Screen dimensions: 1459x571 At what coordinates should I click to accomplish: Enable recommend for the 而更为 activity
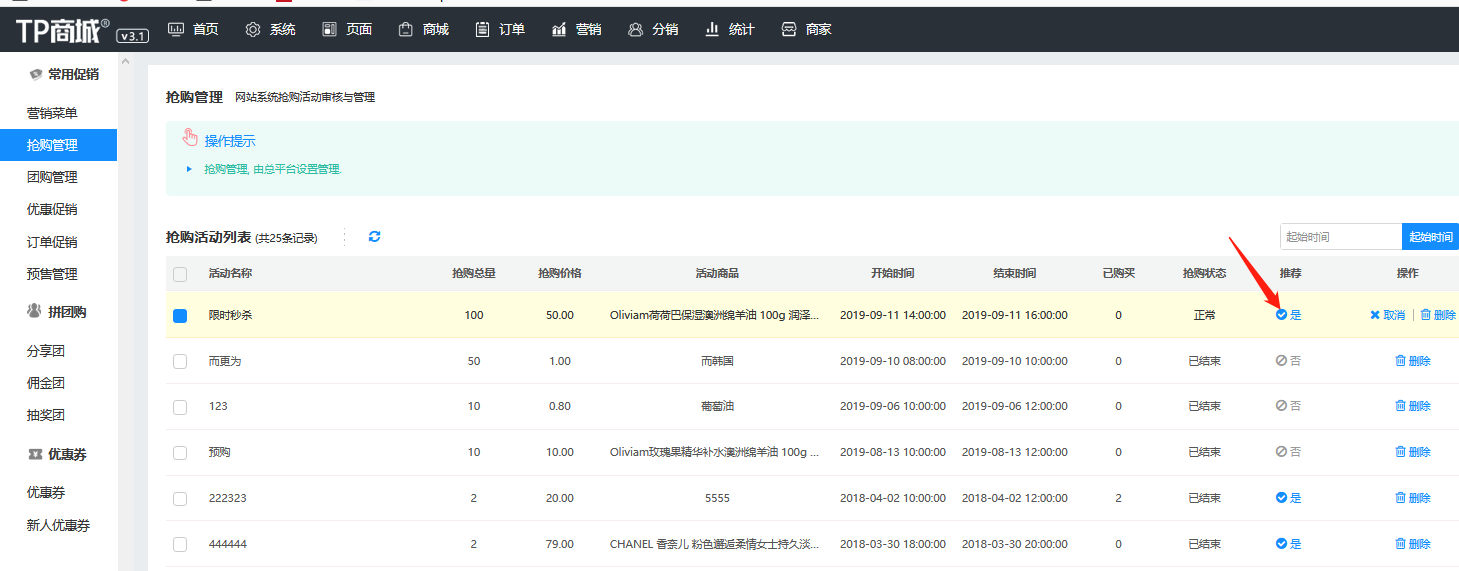(1288, 361)
